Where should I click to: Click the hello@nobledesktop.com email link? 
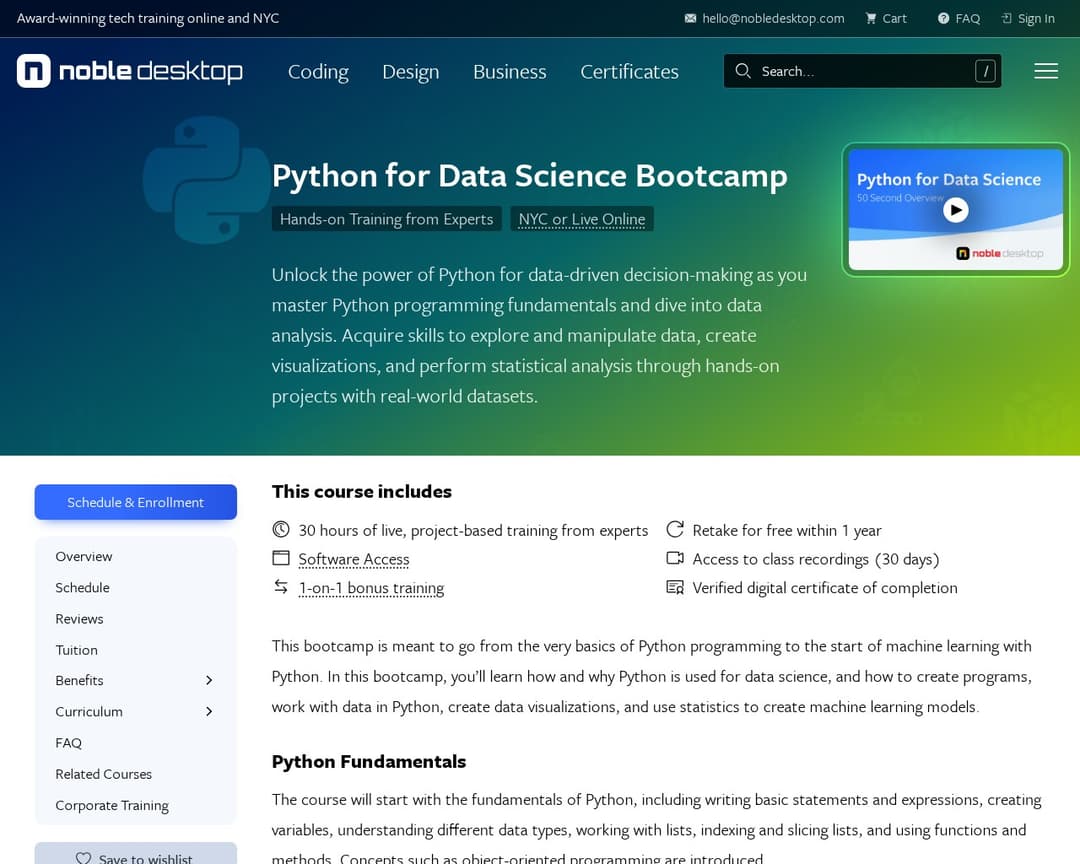coord(773,19)
